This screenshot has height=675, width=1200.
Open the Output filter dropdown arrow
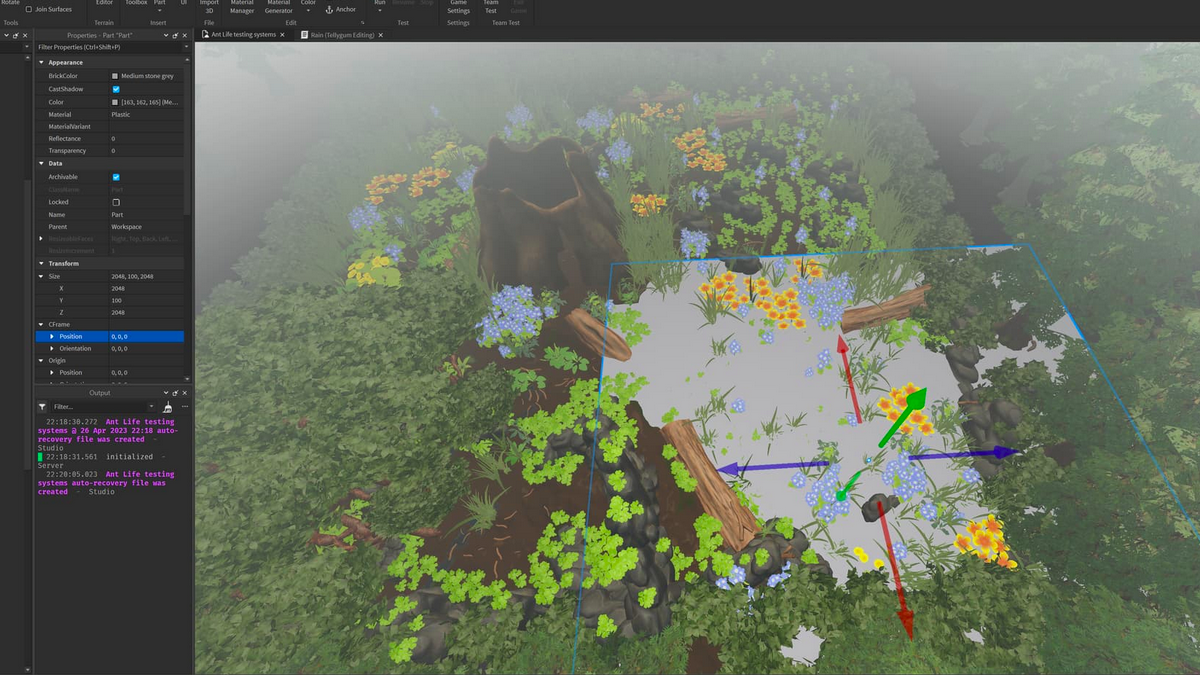[151, 407]
